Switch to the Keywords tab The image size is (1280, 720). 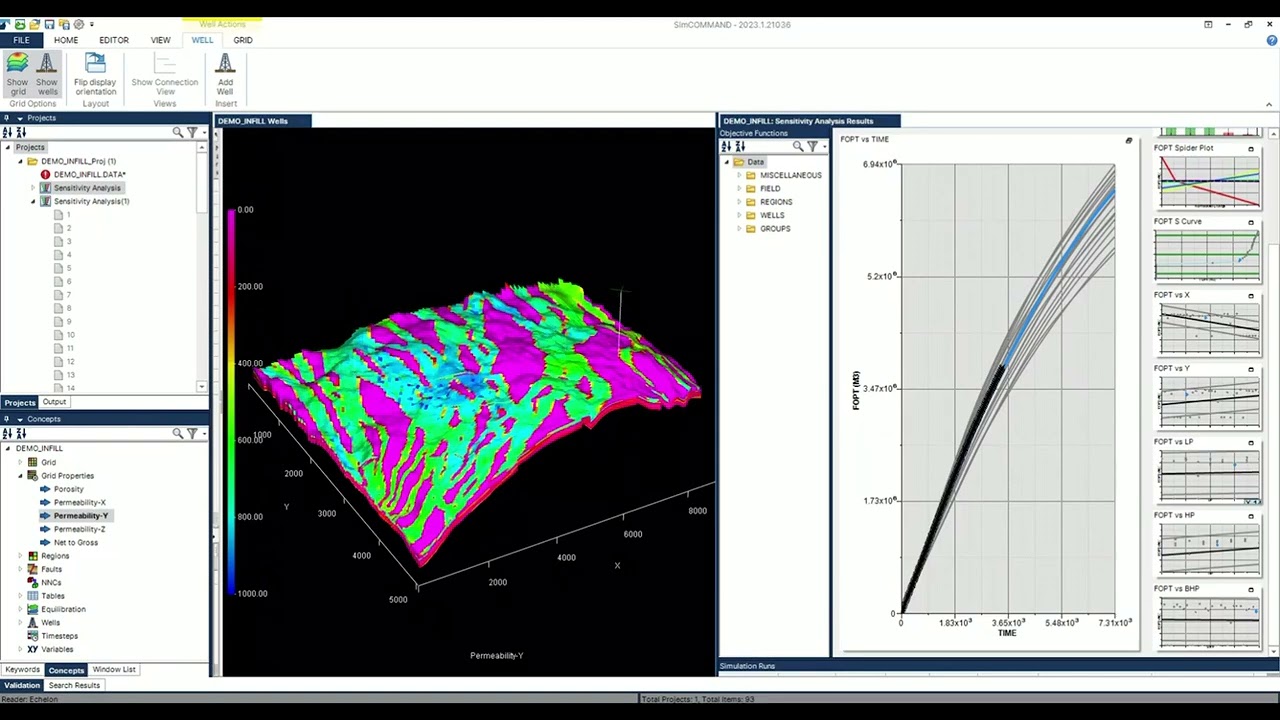point(22,670)
